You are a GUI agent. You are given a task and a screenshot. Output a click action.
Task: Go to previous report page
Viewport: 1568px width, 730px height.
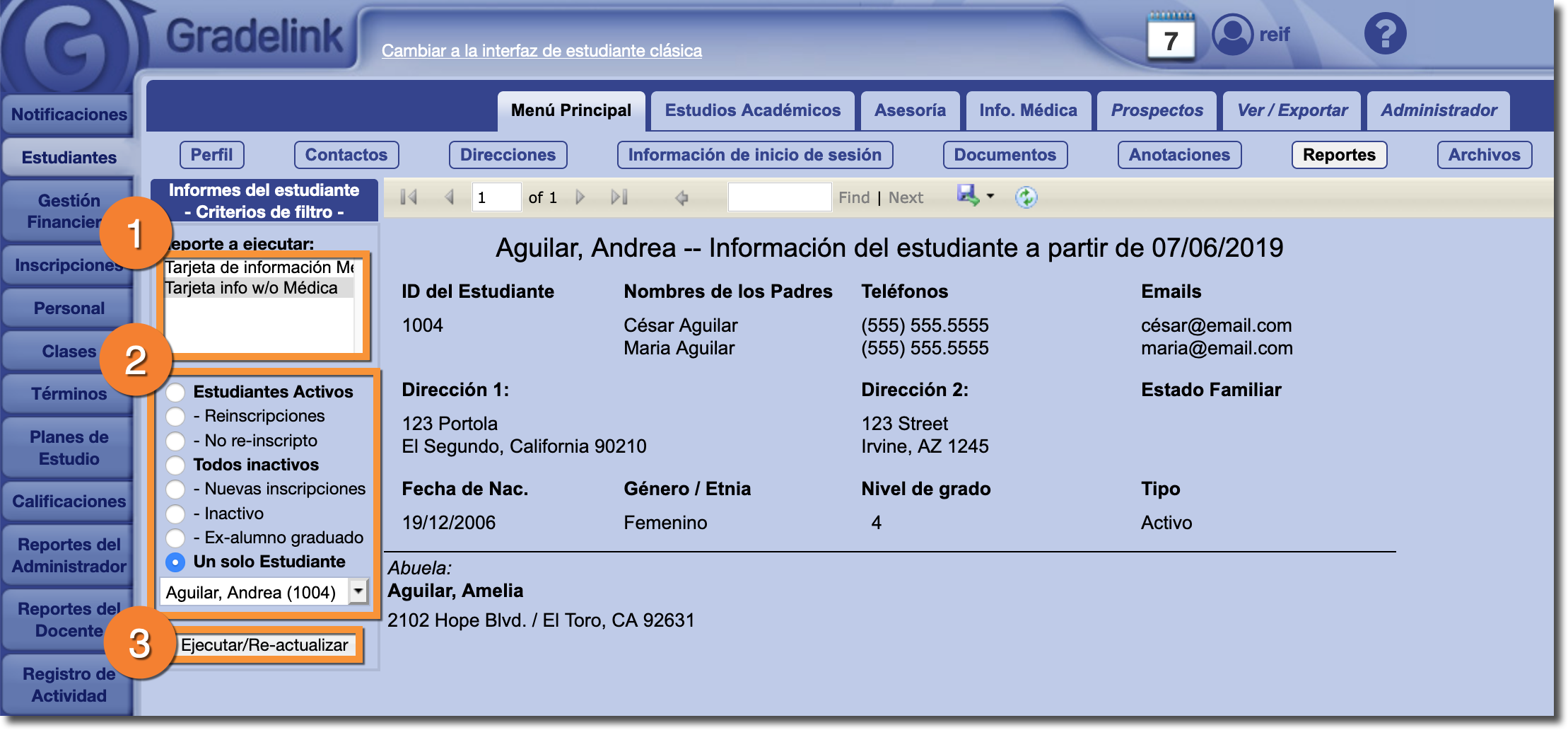[449, 197]
